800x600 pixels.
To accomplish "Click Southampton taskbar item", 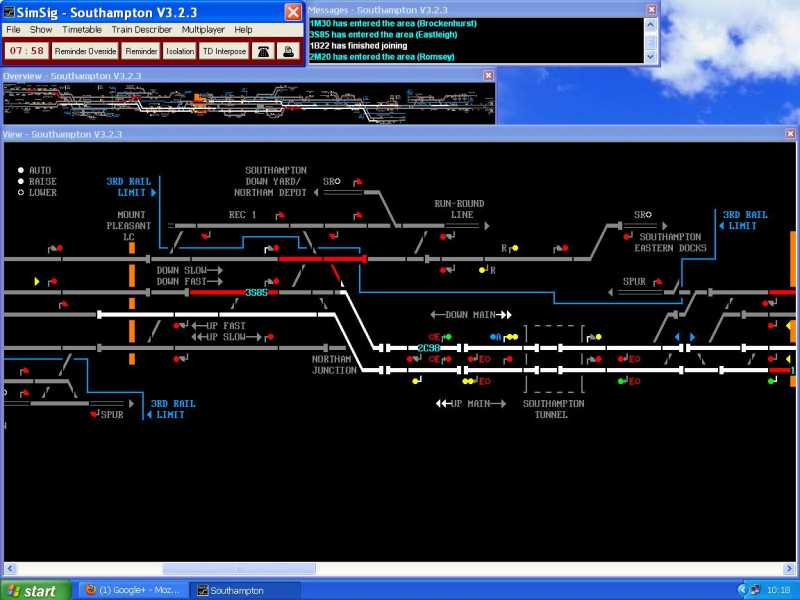I will coord(245,590).
